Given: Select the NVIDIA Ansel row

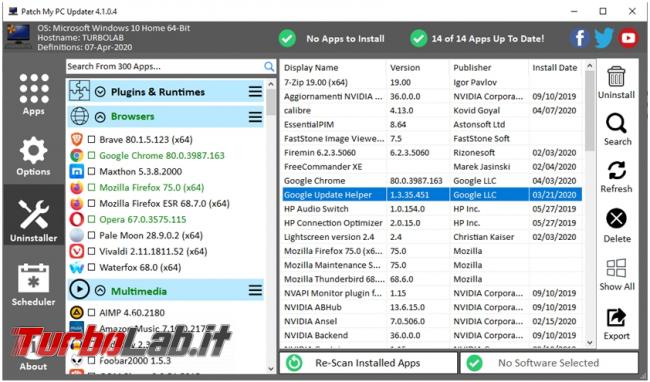Looking at the screenshot, I should (x=432, y=321).
